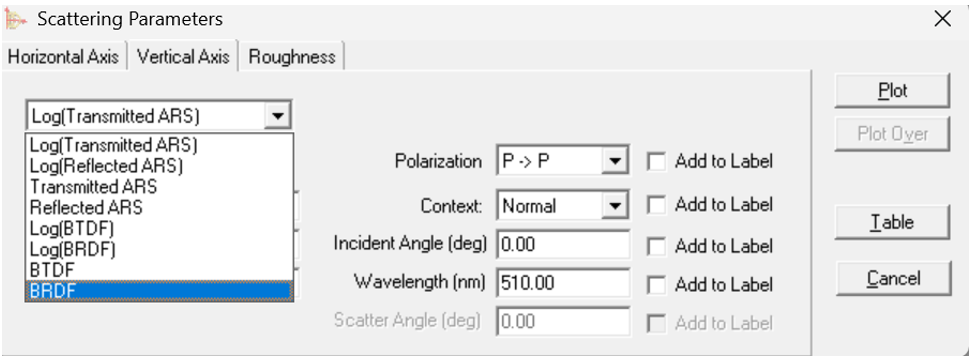Choose BRDF from the list
974x360 pixels.
(x=159, y=290)
